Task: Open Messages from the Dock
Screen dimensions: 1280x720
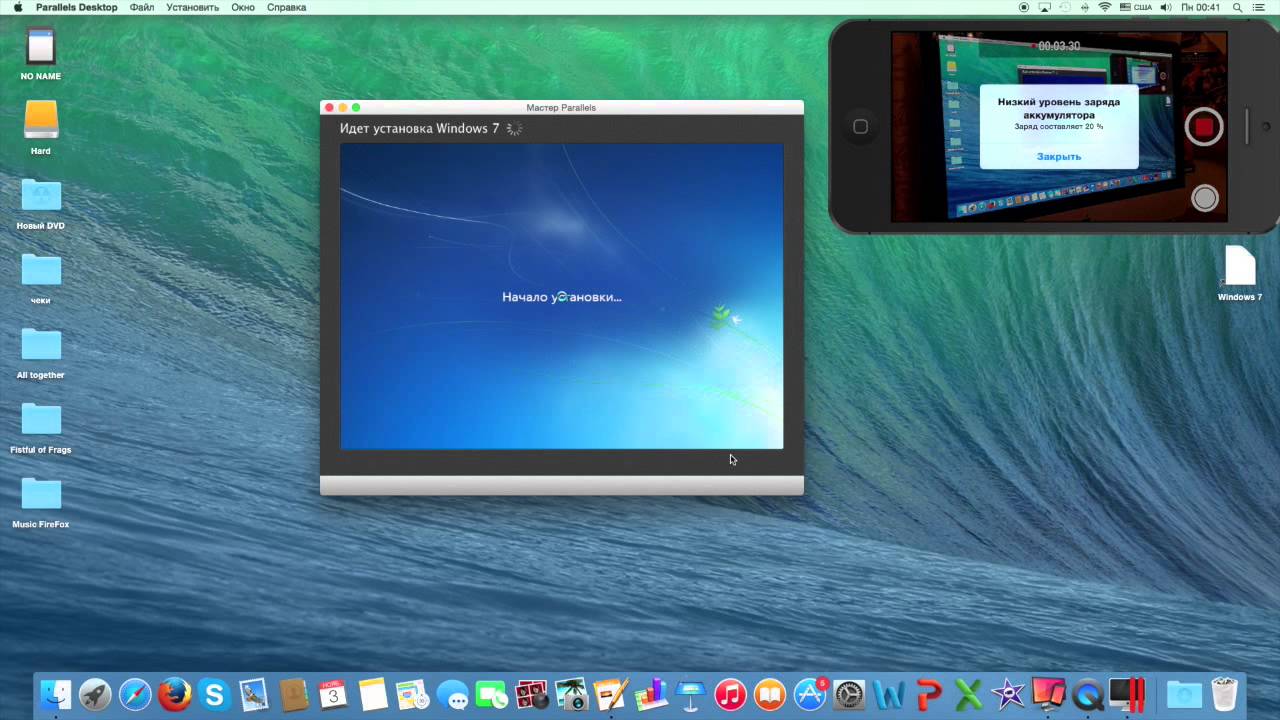Action: point(452,693)
